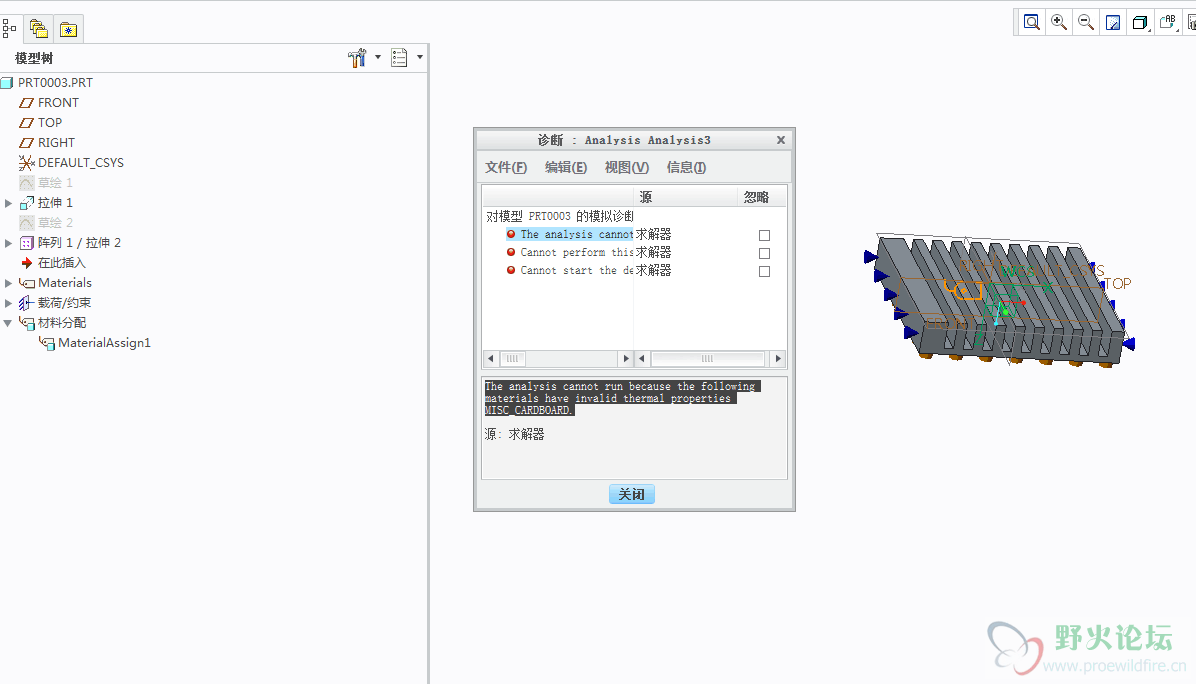This screenshot has height=684, width=1196.
Task: Click the pattern icon of 阵列 1
Action: pos(27,242)
